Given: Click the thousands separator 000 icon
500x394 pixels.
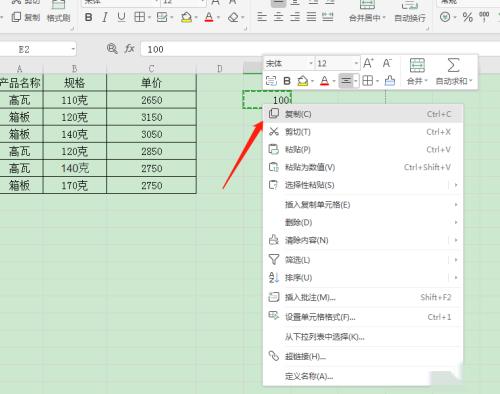Looking at the screenshot, I should click(484, 17).
